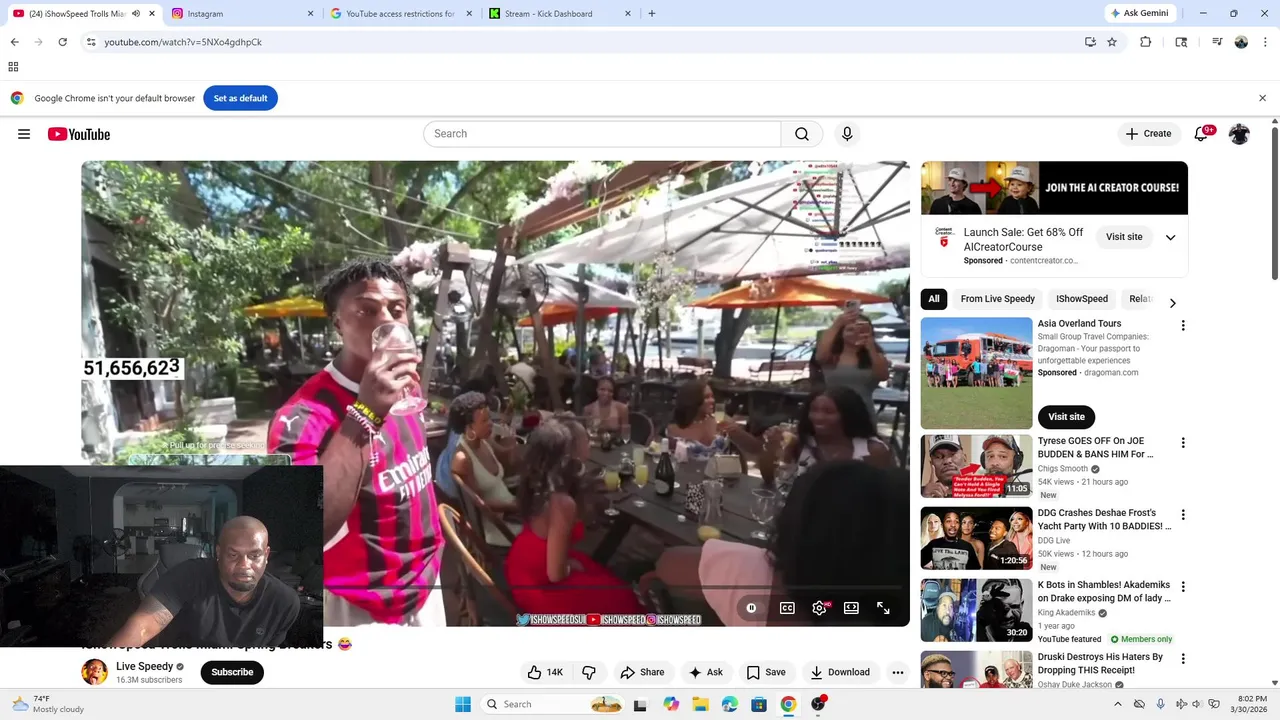Open options for Tyrese GOES OFF video

click(1183, 443)
